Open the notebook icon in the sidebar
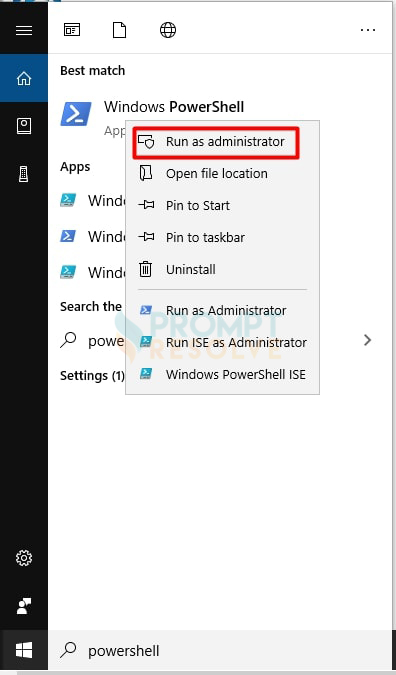 coord(24,126)
